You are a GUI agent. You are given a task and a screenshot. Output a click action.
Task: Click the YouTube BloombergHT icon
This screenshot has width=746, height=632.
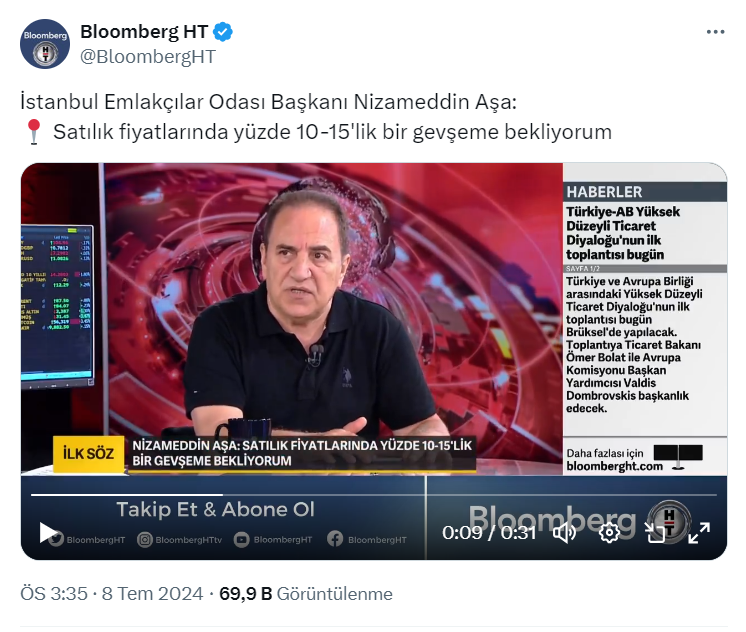pyautogui.click(x=241, y=539)
